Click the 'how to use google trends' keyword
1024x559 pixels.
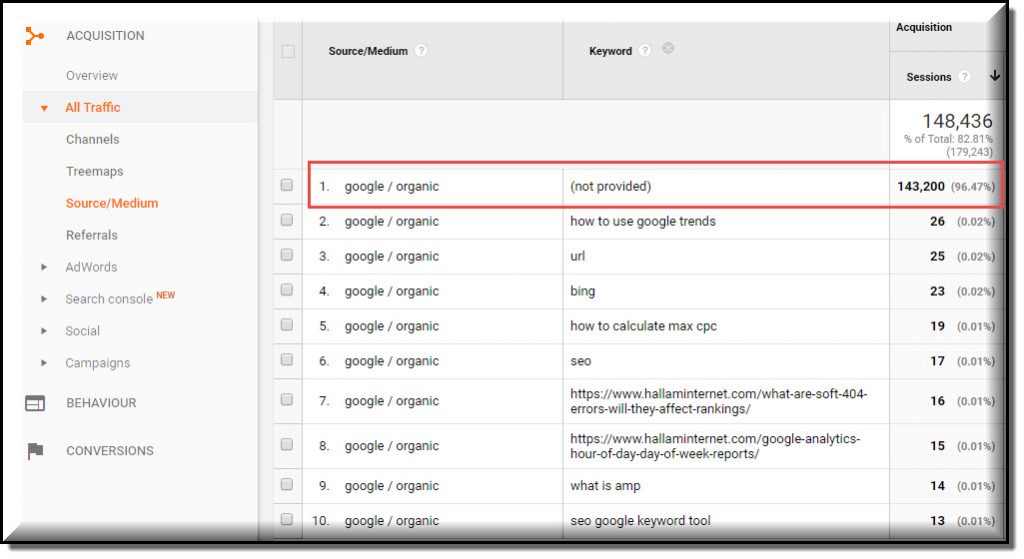[x=643, y=221]
